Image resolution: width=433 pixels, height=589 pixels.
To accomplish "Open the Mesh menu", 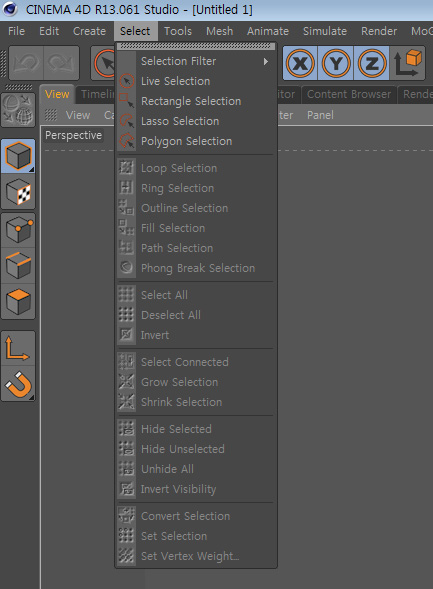I will (220, 31).
